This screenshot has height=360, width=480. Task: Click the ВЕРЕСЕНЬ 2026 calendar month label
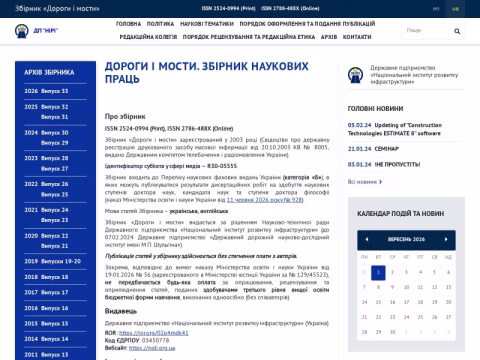[x=406, y=239]
